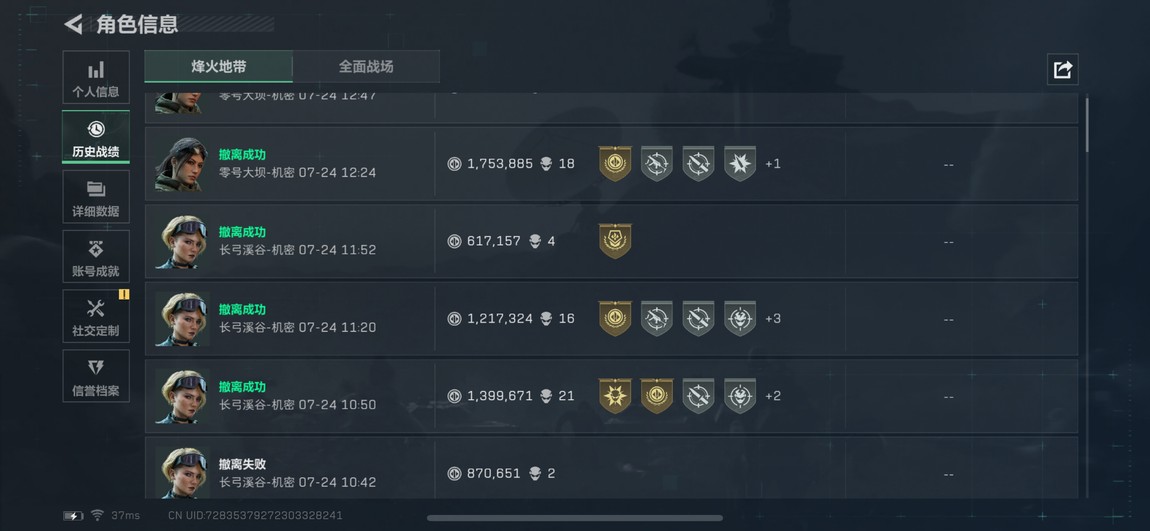
Task: Click the yellow notification marker on 社交定制
Action: tap(124, 294)
